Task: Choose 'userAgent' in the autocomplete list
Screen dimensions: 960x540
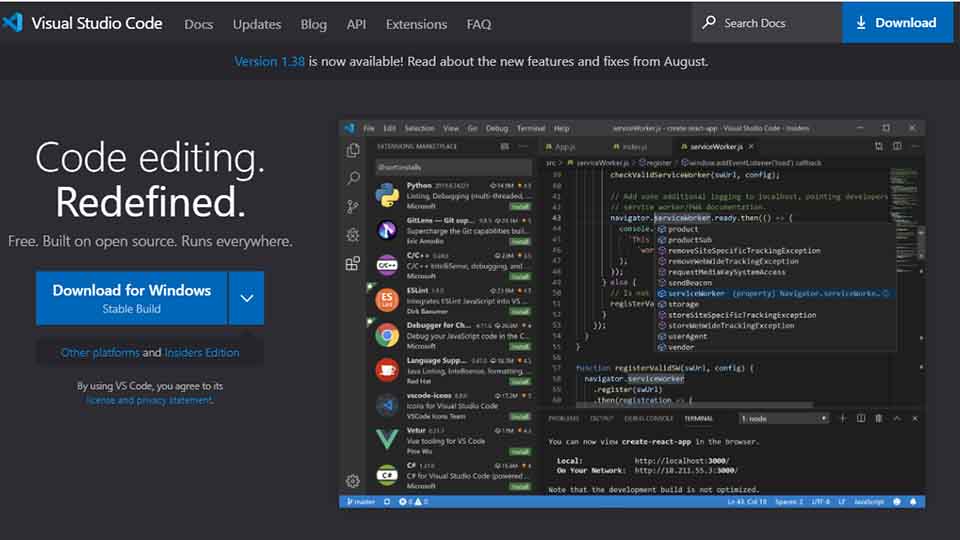Action: pyautogui.click(x=774, y=336)
